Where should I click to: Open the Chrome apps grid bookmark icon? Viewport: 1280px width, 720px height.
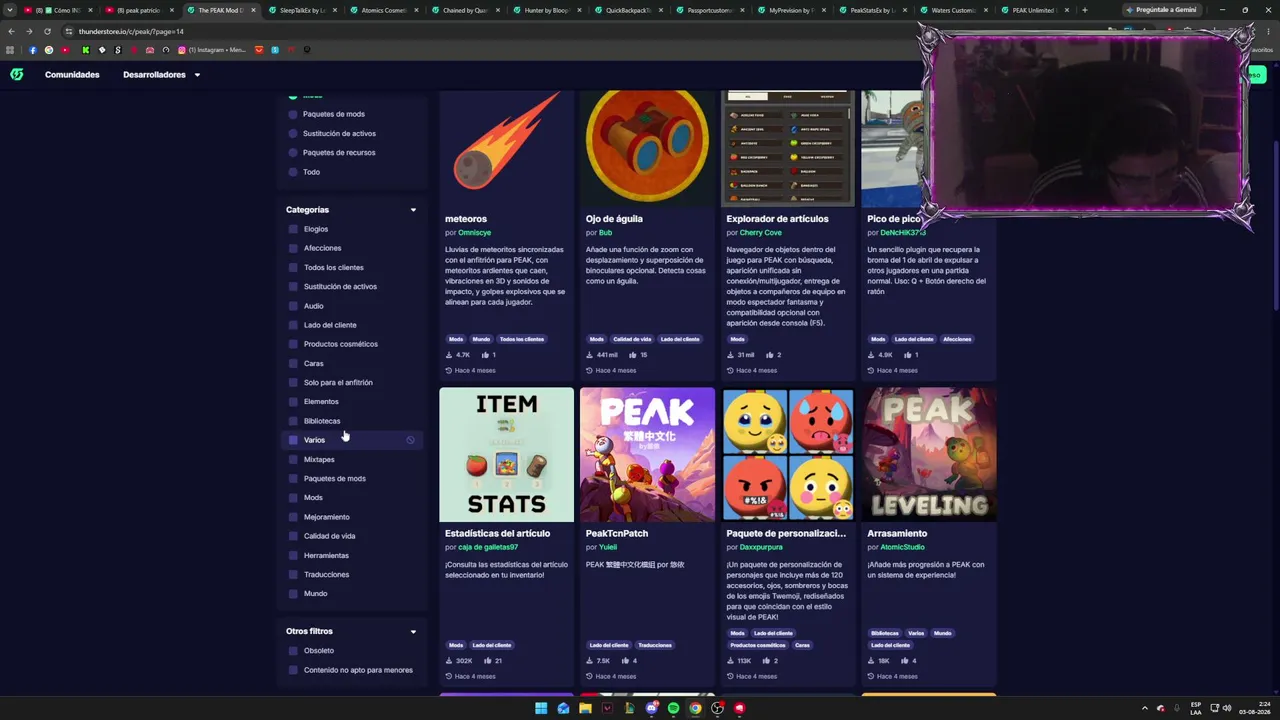pos(10,50)
